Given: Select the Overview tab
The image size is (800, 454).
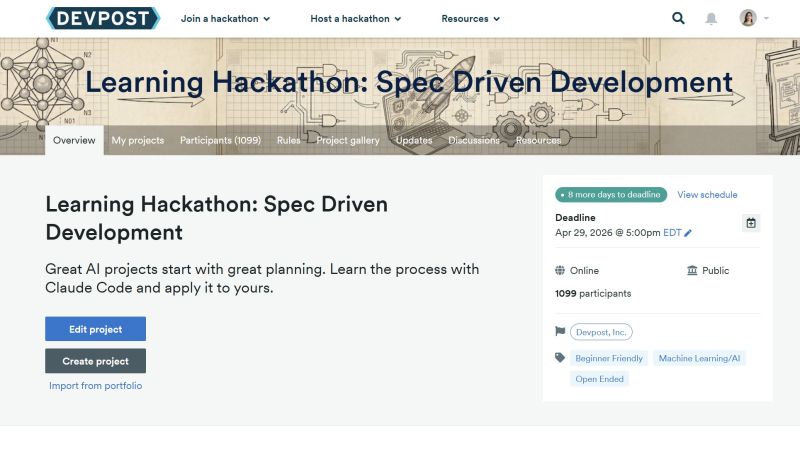Looking at the screenshot, I should pyautogui.click(x=74, y=140).
